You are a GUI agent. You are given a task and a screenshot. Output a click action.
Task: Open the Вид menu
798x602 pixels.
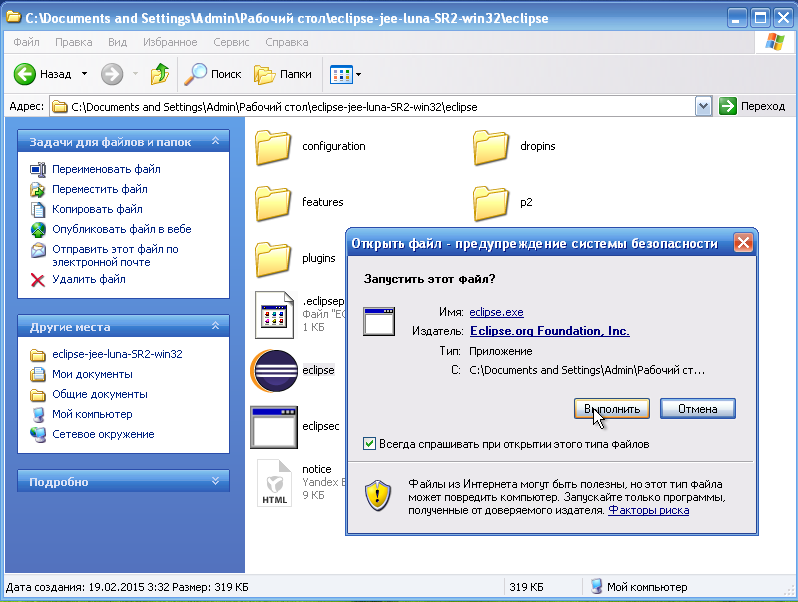point(117,42)
